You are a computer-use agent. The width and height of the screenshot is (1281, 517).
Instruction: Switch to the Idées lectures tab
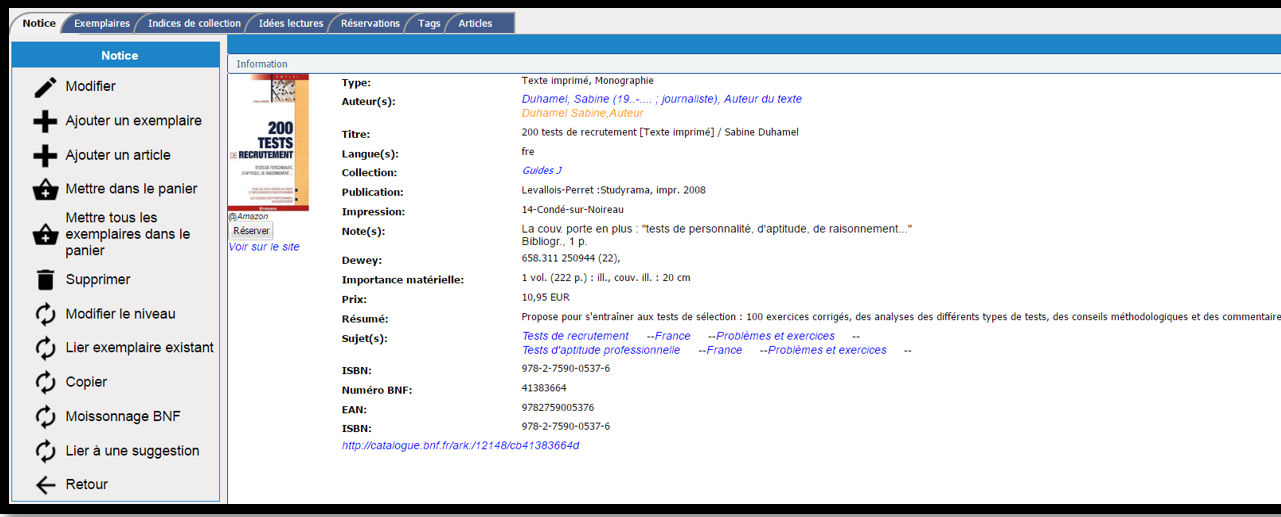pos(290,23)
